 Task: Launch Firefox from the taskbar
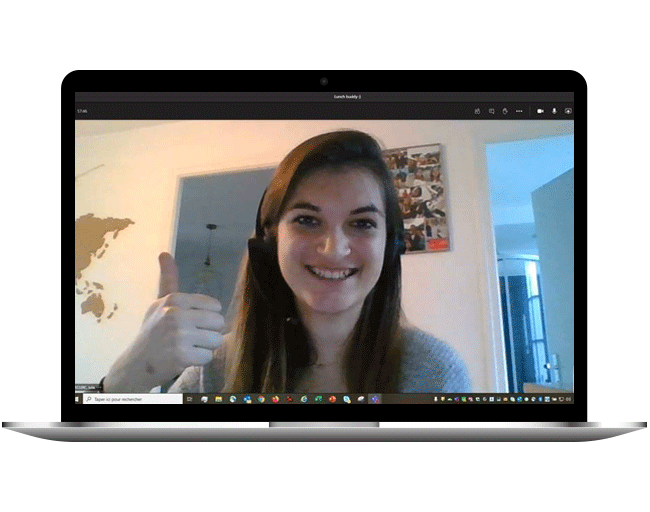click(275, 399)
